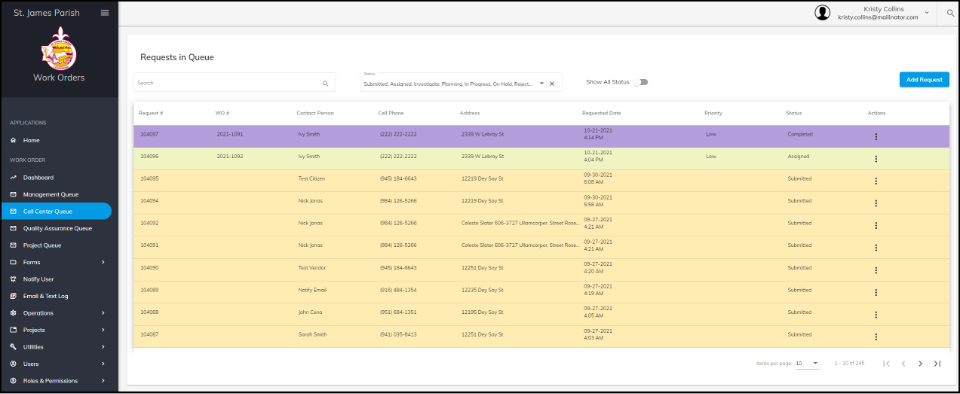Click the Add Request button
The image size is (960, 394).
tap(924, 80)
